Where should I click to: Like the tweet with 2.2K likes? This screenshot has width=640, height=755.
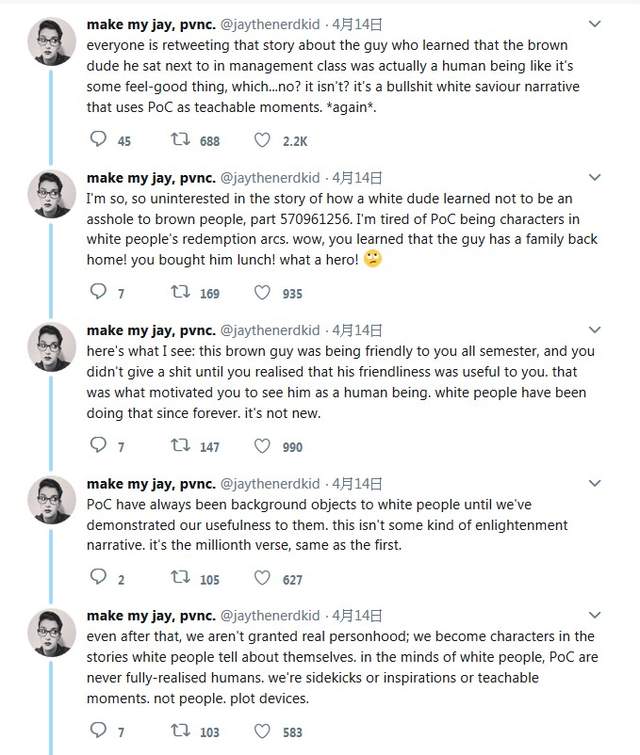click(x=263, y=140)
